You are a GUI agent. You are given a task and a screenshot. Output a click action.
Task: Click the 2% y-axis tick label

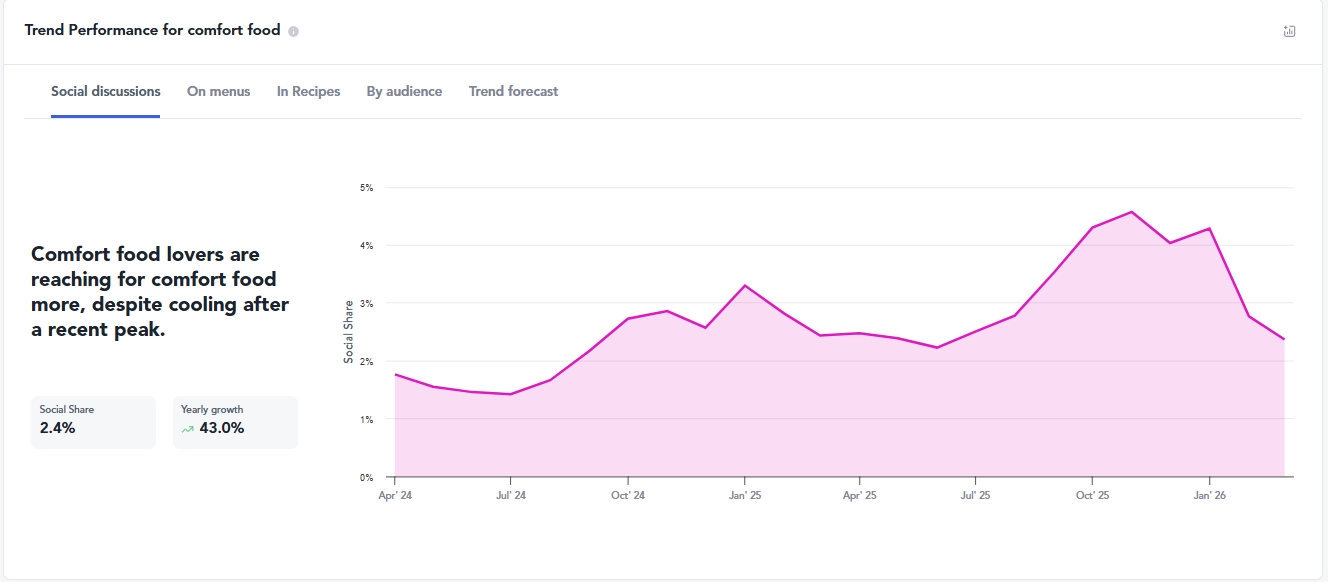point(366,362)
